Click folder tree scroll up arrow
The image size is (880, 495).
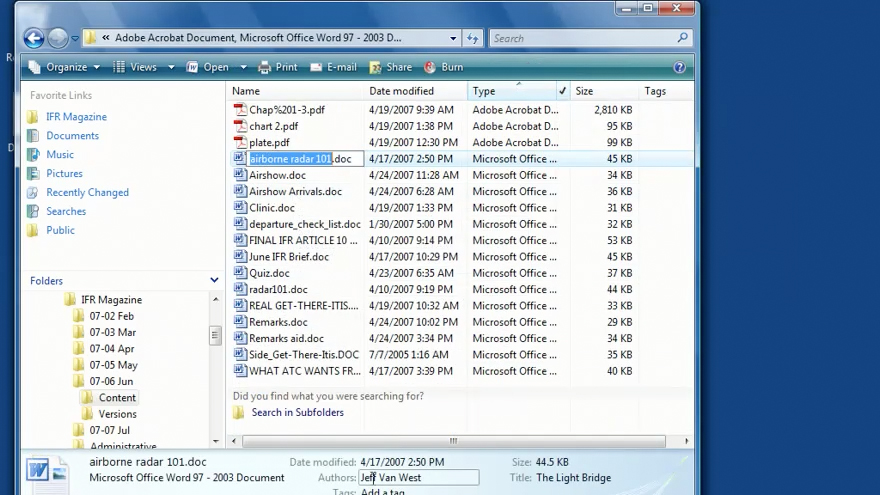(216, 300)
